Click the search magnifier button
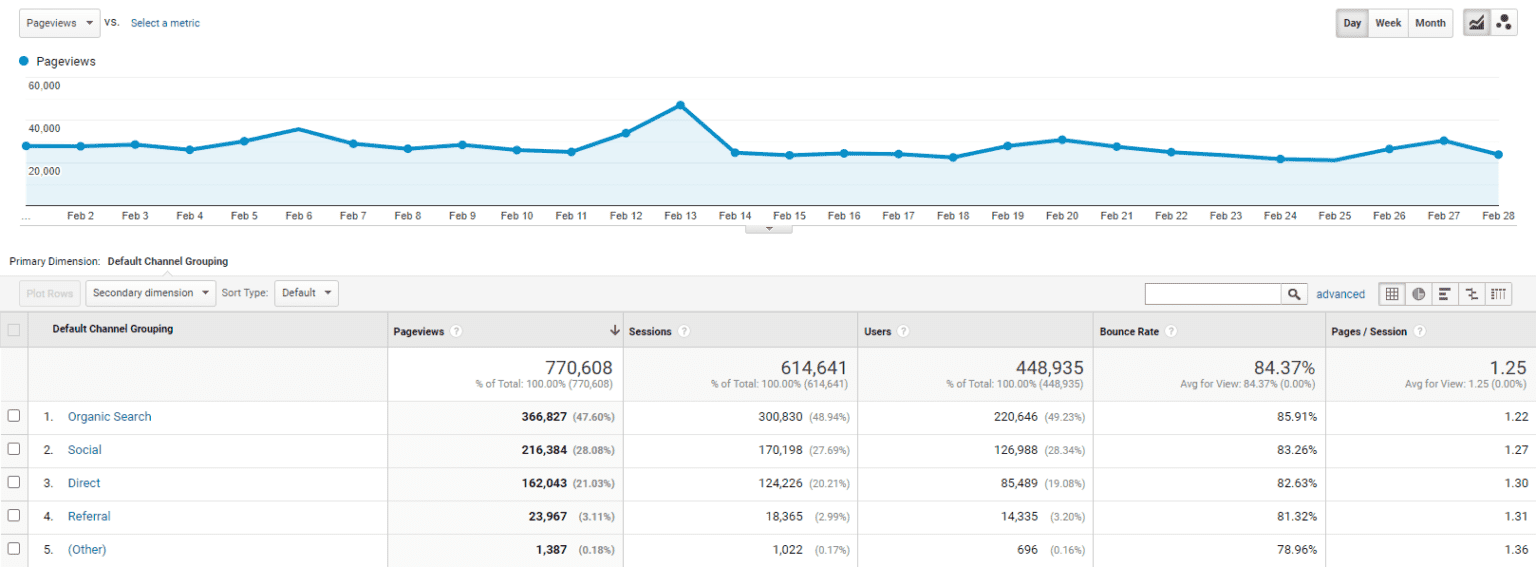This screenshot has width=1536, height=567. 1295,294
